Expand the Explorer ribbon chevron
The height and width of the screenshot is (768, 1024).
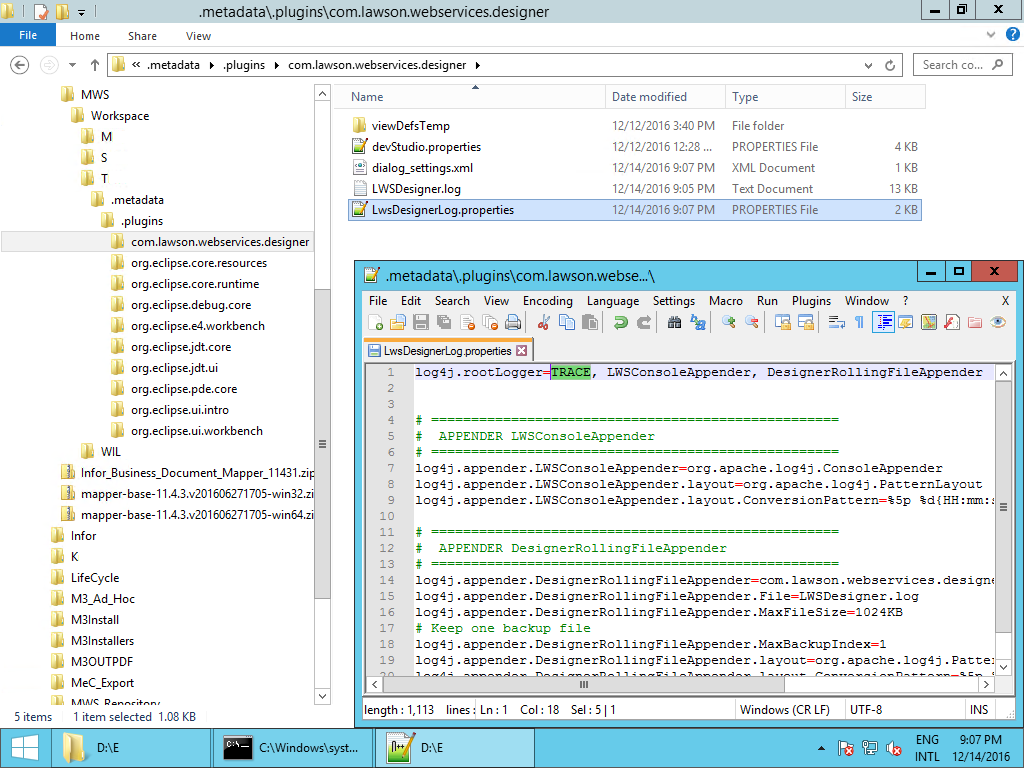[x=989, y=36]
